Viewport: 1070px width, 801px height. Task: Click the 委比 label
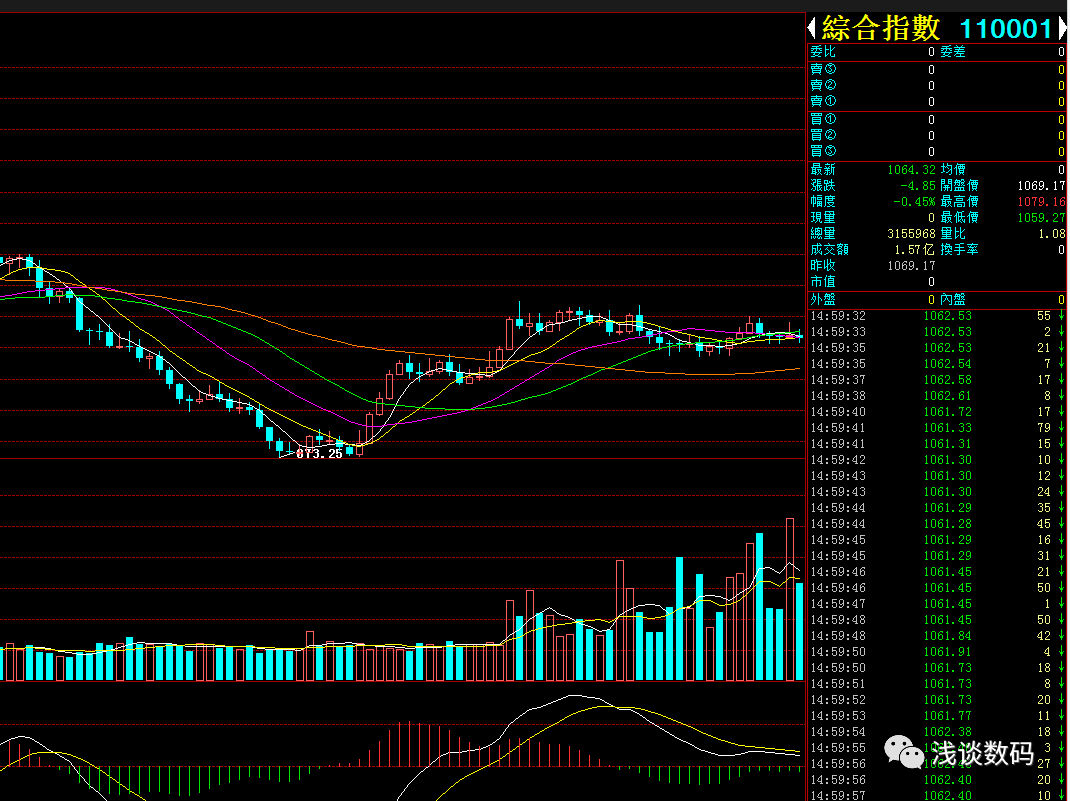pyautogui.click(x=823, y=52)
